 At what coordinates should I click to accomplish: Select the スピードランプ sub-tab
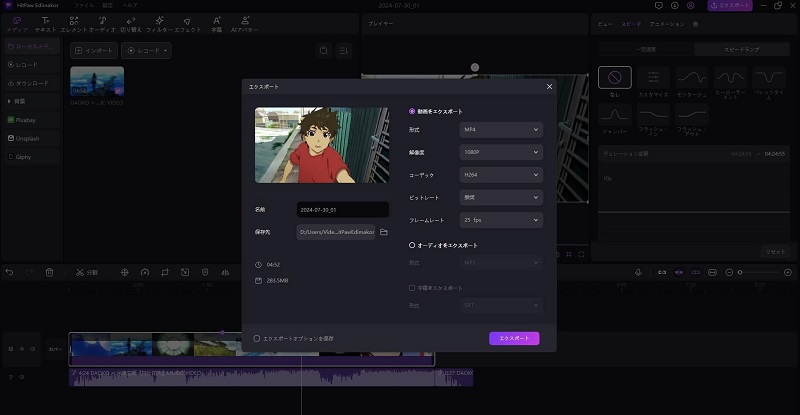[741, 50]
